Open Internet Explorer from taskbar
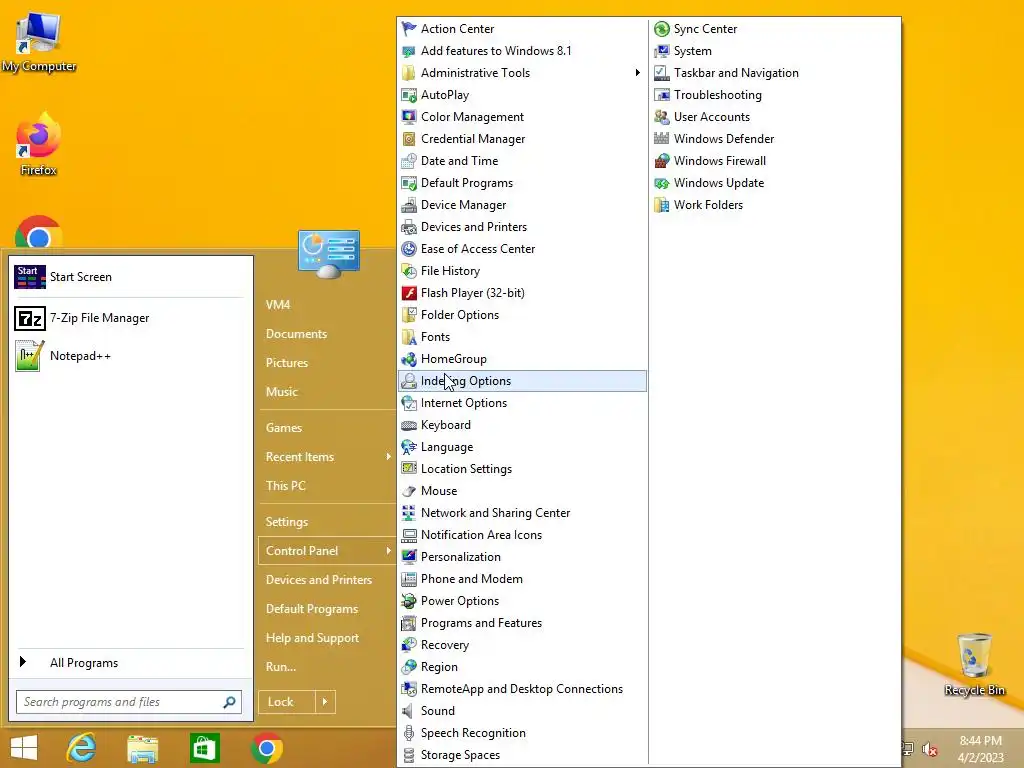 (82, 748)
